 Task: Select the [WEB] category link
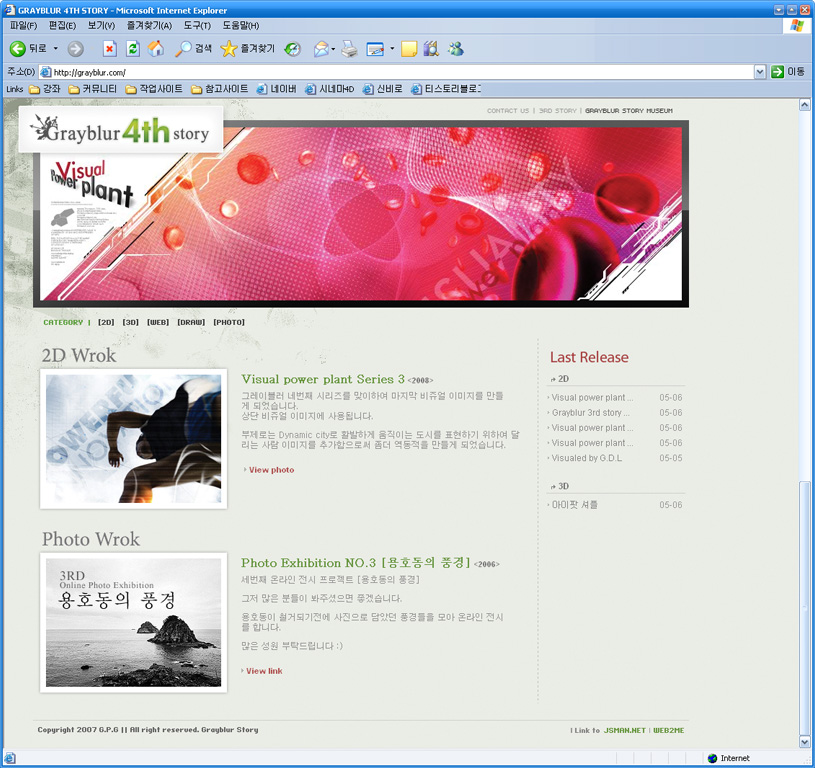click(158, 322)
